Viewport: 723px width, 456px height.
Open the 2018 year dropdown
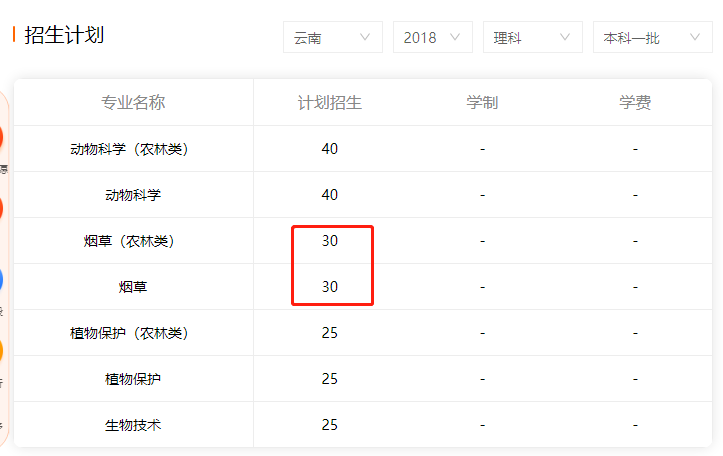pos(432,38)
